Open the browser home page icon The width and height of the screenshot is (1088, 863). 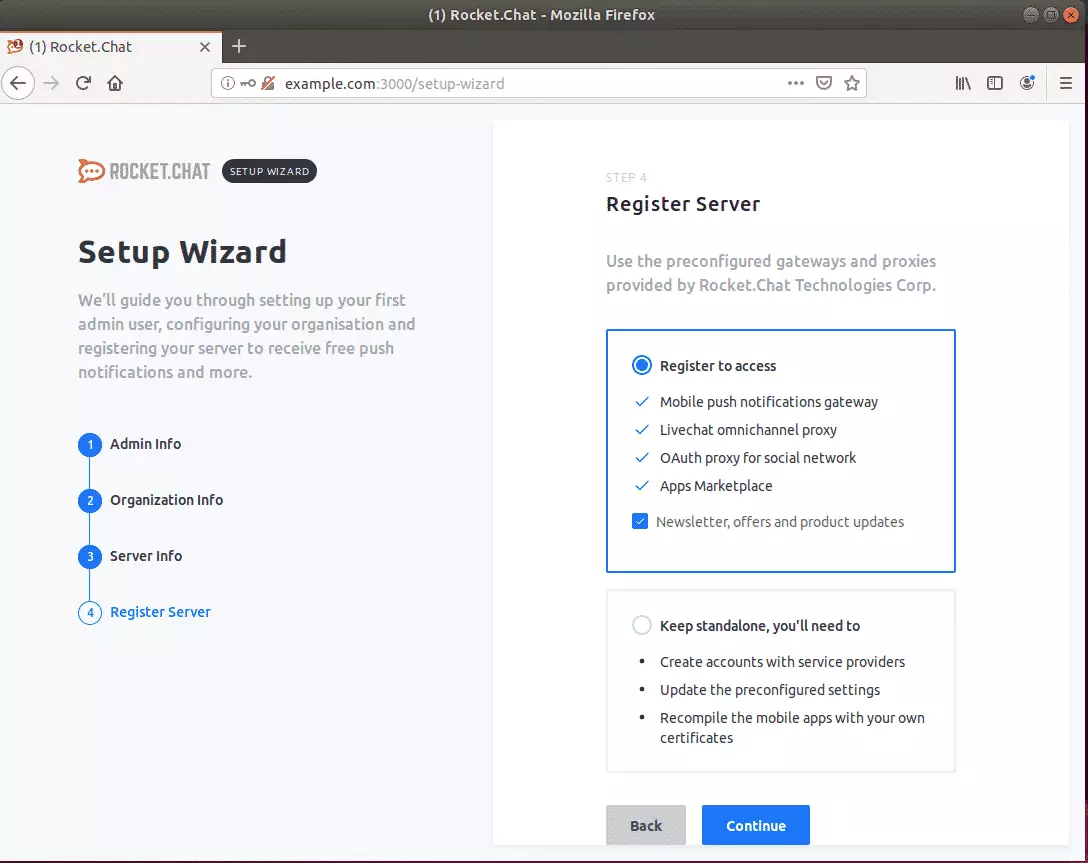tap(115, 83)
